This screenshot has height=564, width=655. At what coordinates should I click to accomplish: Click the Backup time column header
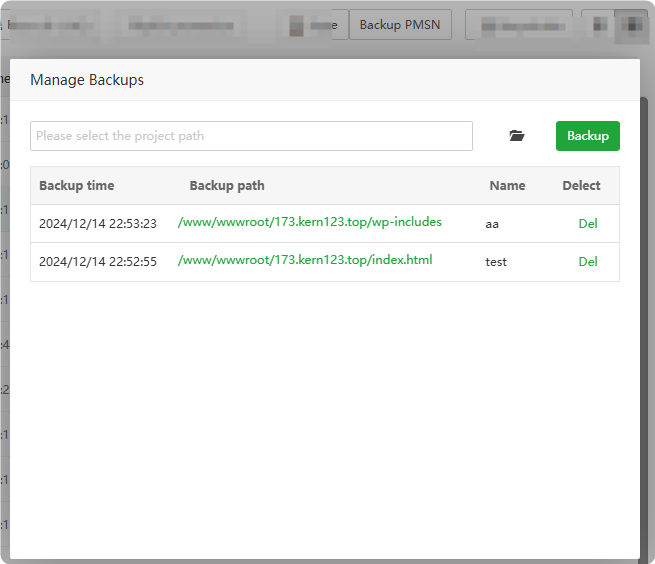pyautogui.click(x=77, y=185)
